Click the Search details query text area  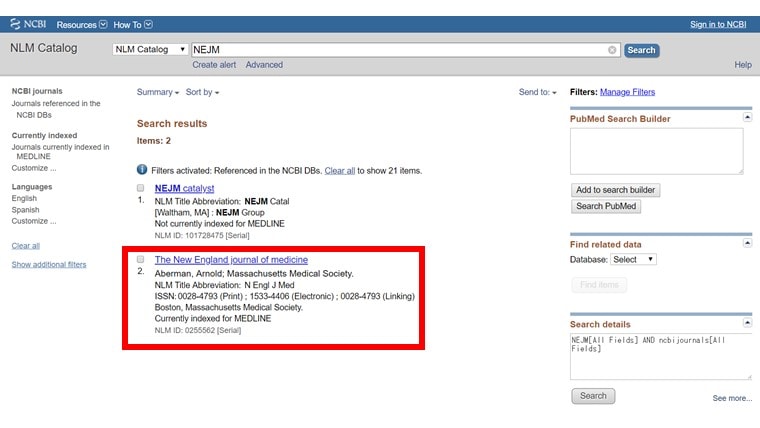pos(661,356)
